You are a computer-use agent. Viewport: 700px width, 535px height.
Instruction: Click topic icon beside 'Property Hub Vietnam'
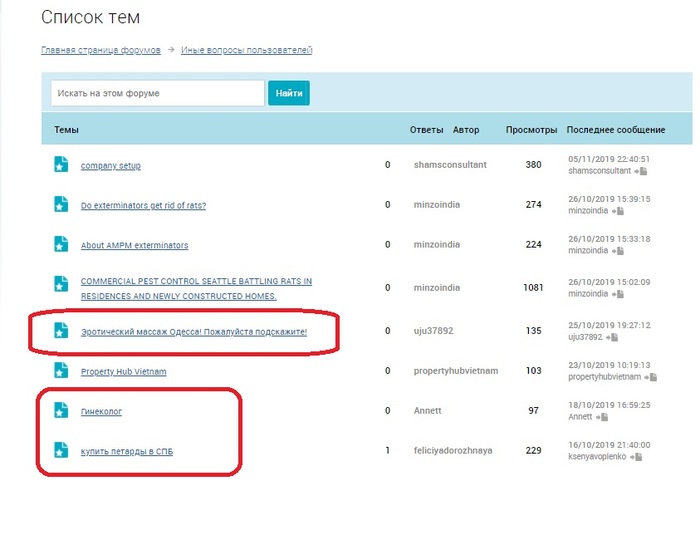click(61, 371)
